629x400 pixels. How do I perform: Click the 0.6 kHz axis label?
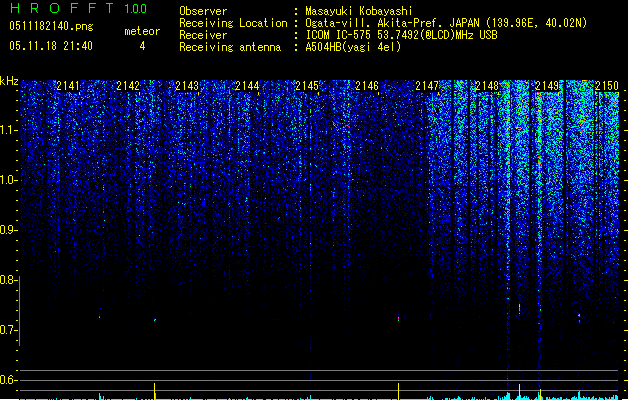(9, 380)
